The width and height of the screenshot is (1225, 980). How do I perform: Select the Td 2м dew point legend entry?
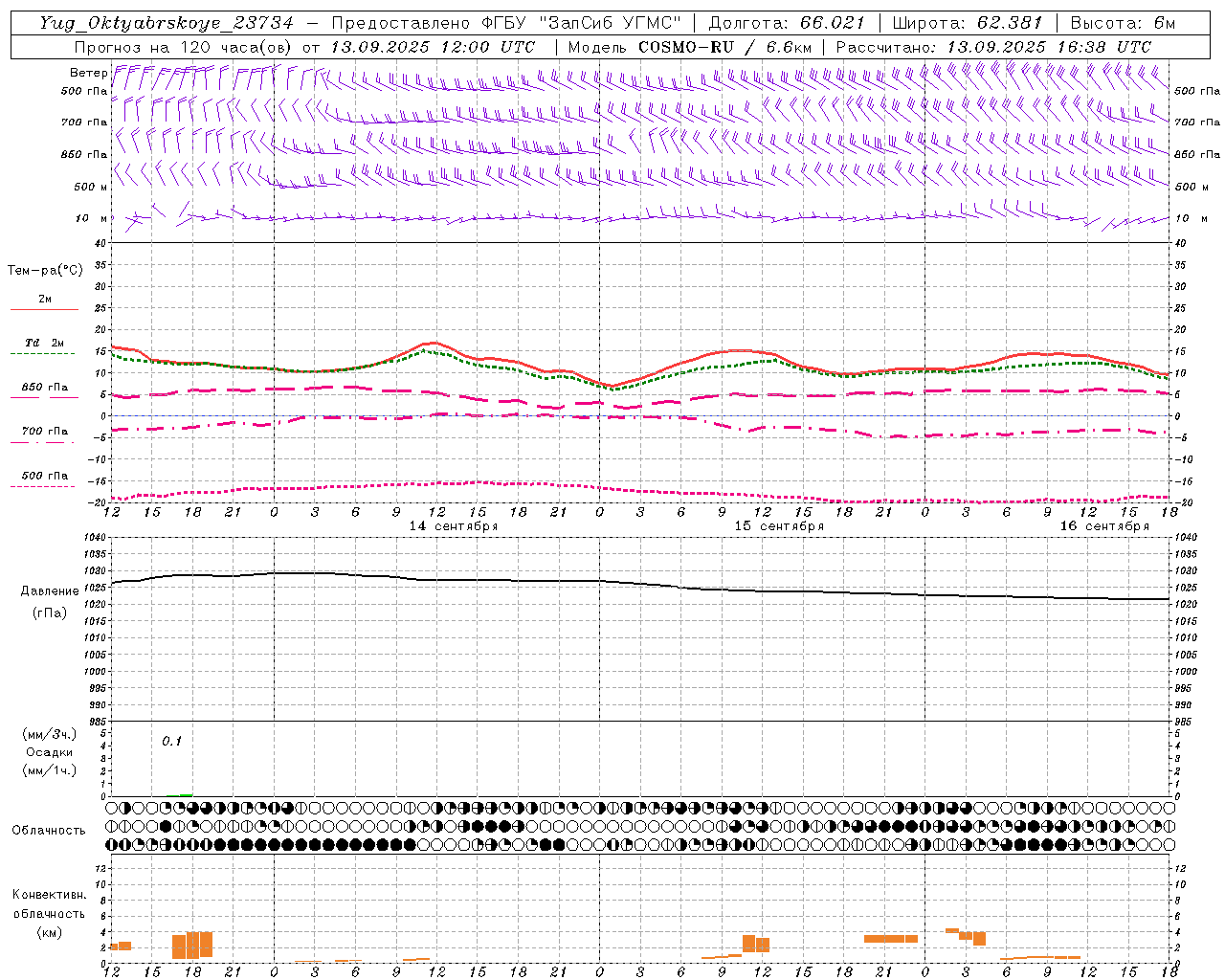click(x=44, y=343)
